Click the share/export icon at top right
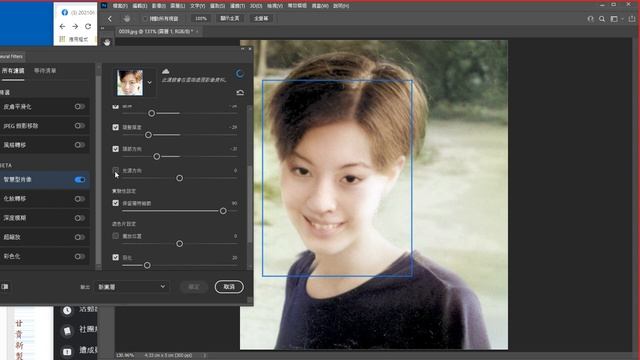Viewport: 640px width, 360px height. tap(632, 19)
